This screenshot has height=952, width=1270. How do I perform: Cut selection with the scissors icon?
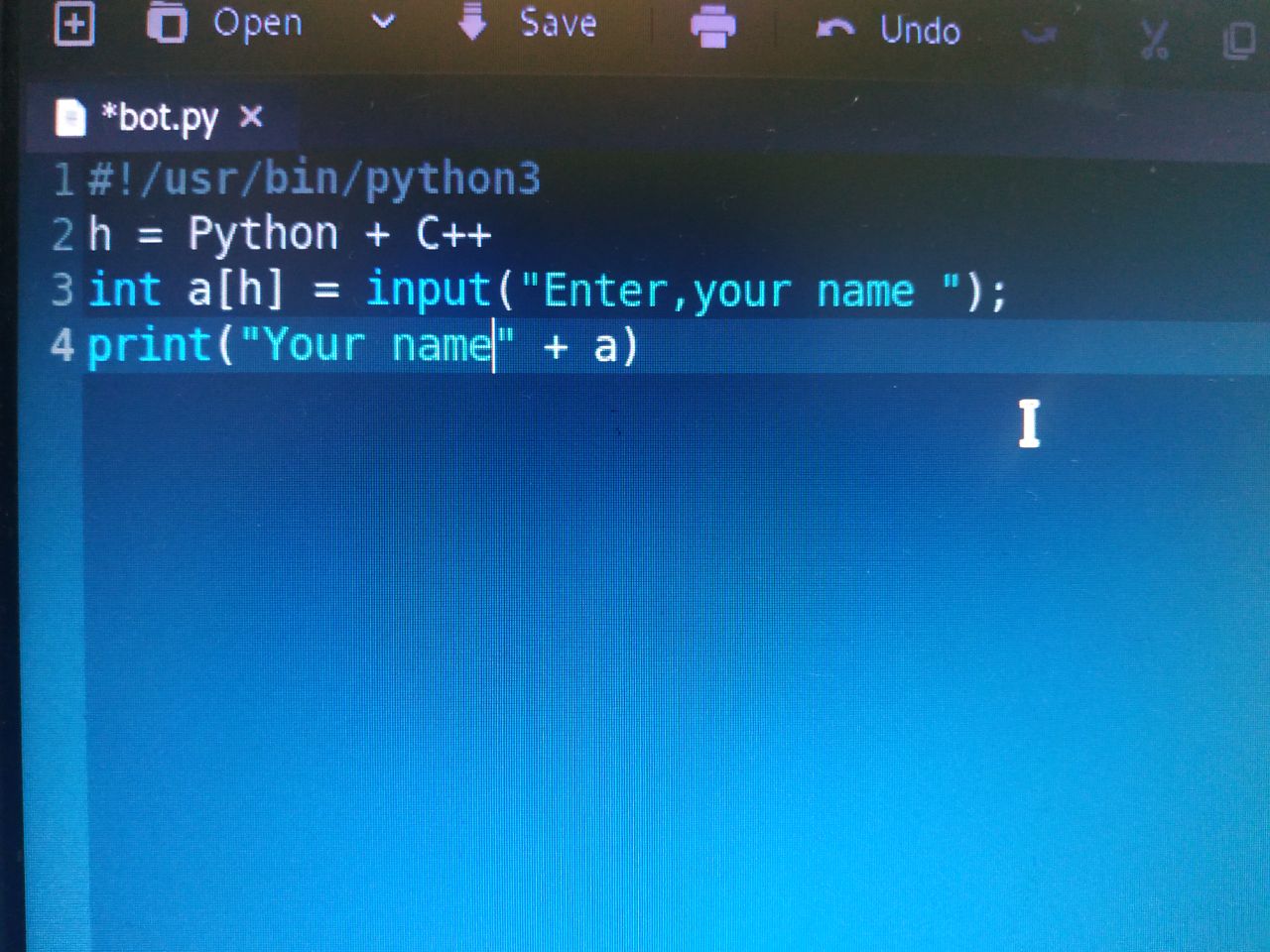coord(1154,41)
